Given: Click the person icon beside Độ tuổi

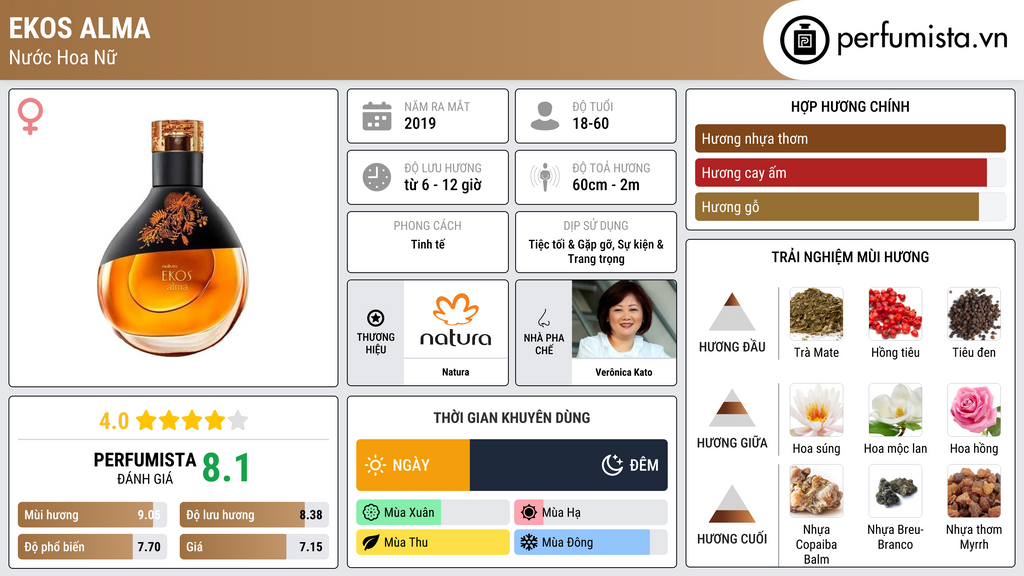Looking at the screenshot, I should coord(545,116).
